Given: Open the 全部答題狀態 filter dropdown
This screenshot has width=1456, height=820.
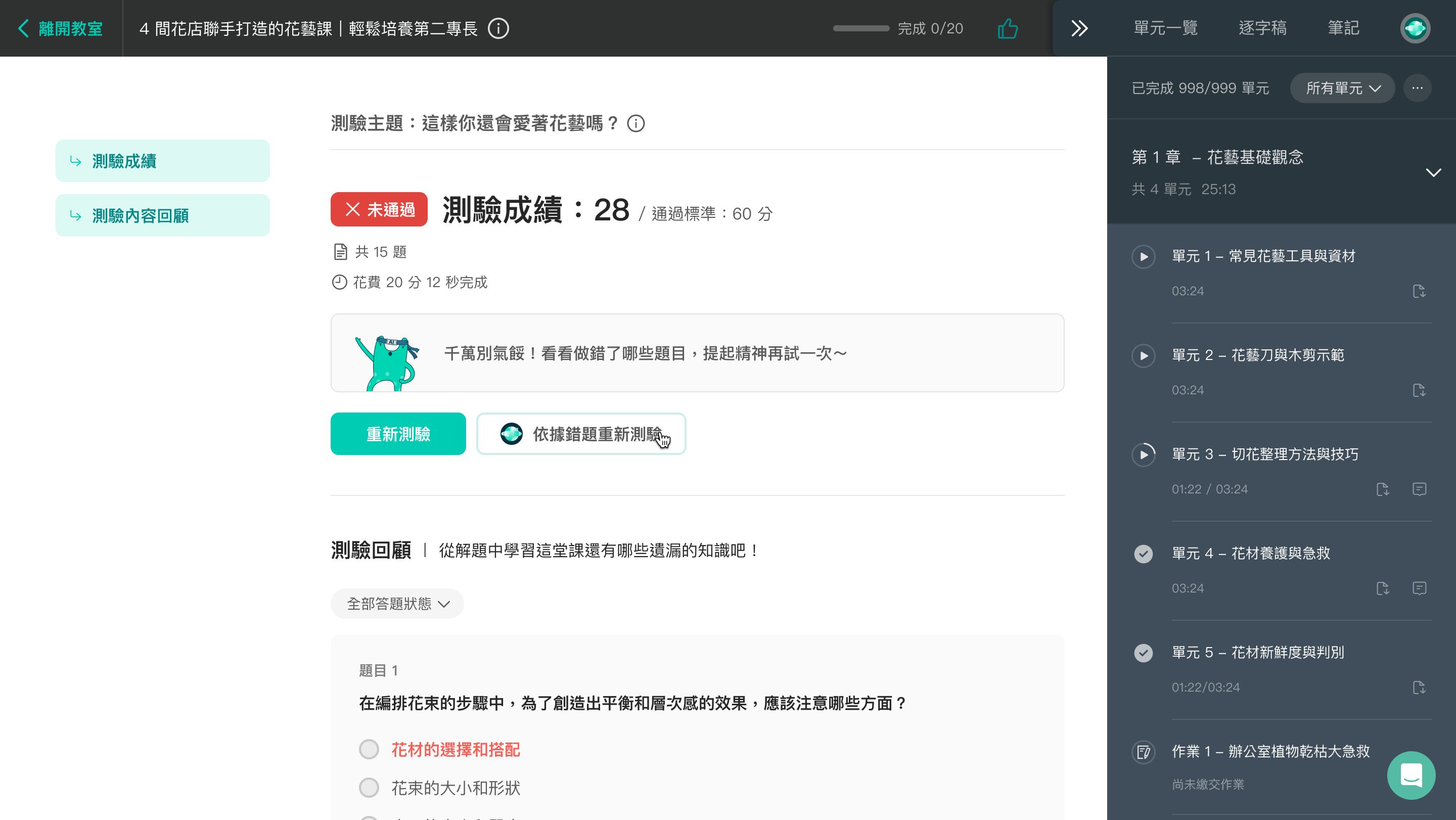Looking at the screenshot, I should pyautogui.click(x=397, y=604).
